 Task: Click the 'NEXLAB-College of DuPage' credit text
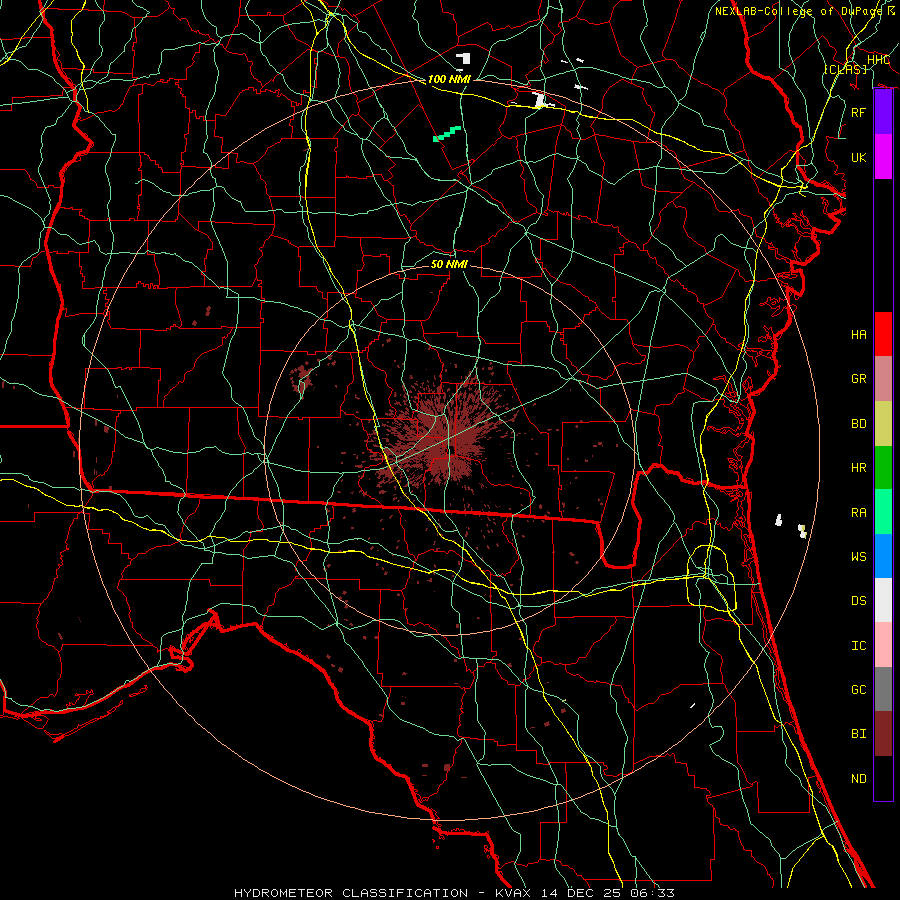click(800, 11)
